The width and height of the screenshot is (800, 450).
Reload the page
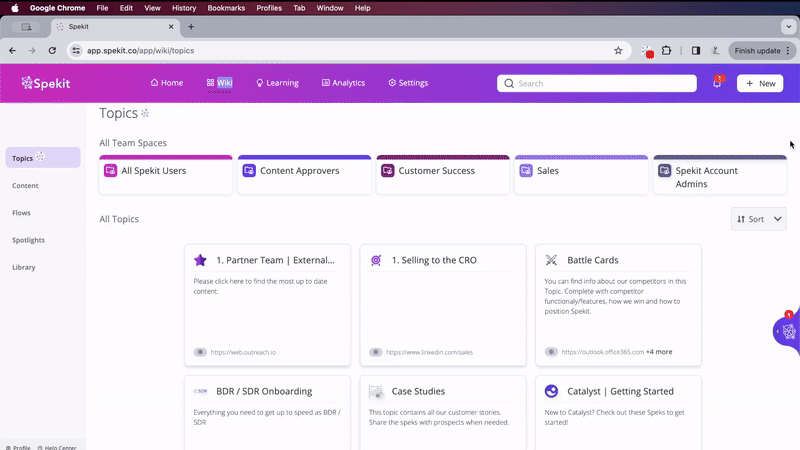click(x=52, y=51)
